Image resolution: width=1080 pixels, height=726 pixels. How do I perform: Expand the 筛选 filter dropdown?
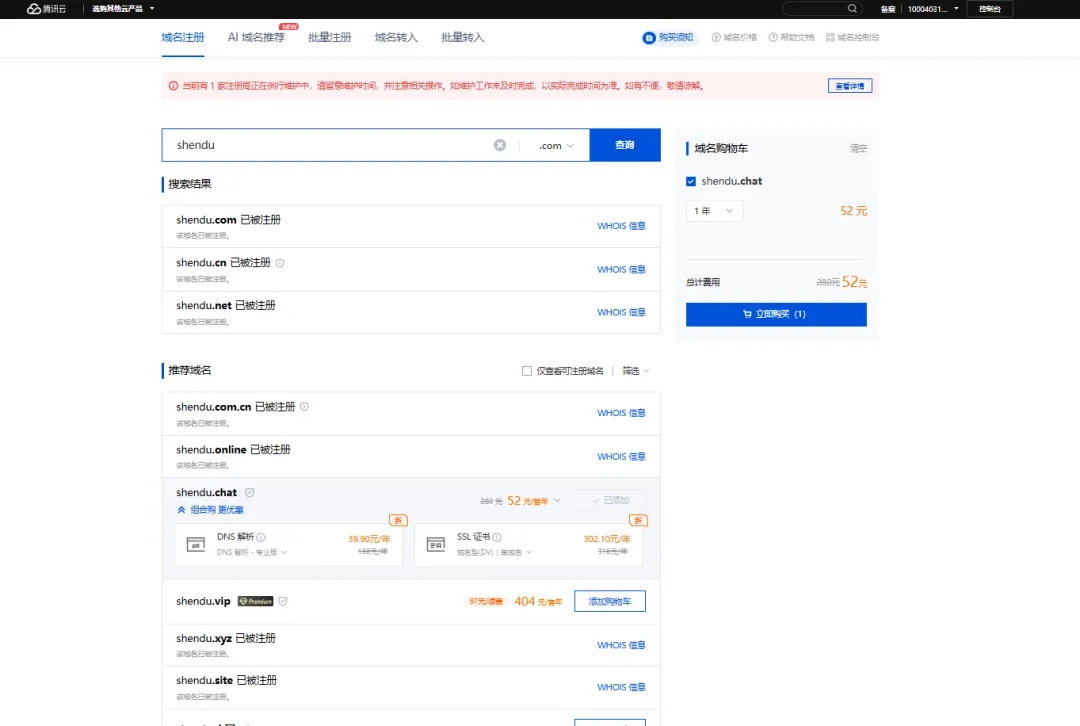click(630, 370)
